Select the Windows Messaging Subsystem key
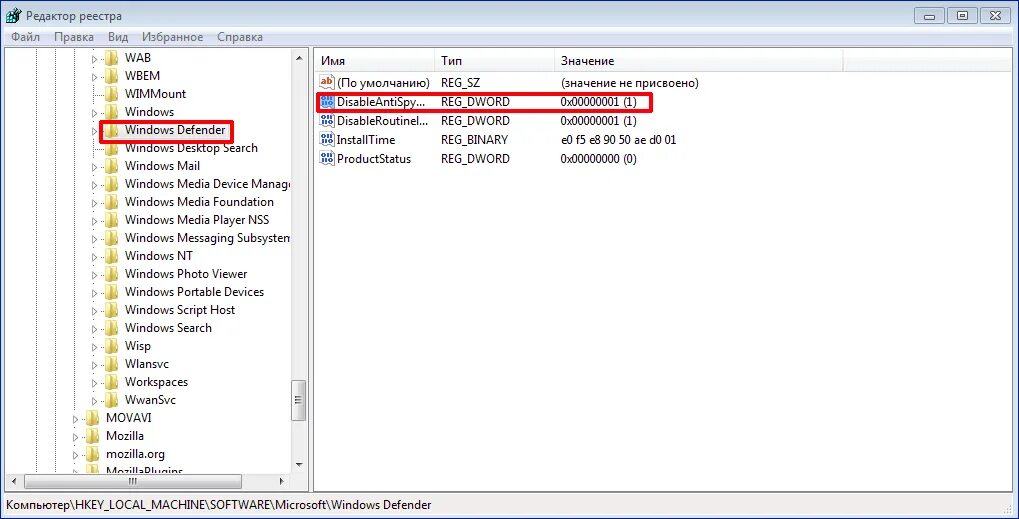Viewport: 1019px width, 519px height. pyautogui.click(x=207, y=238)
